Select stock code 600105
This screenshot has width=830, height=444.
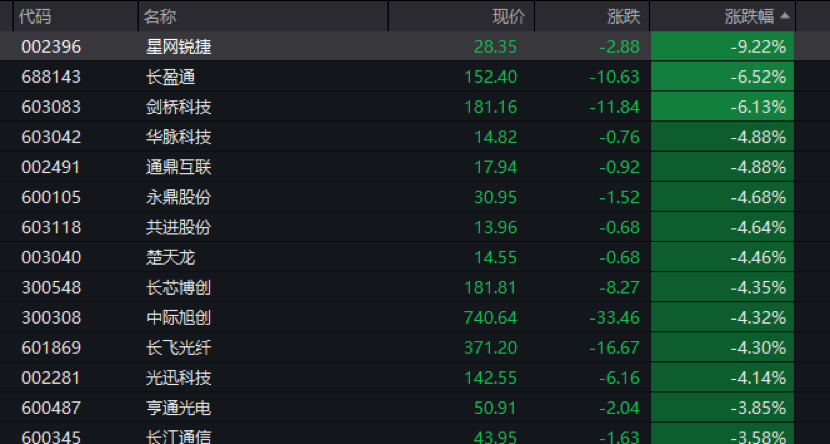click(x=51, y=197)
